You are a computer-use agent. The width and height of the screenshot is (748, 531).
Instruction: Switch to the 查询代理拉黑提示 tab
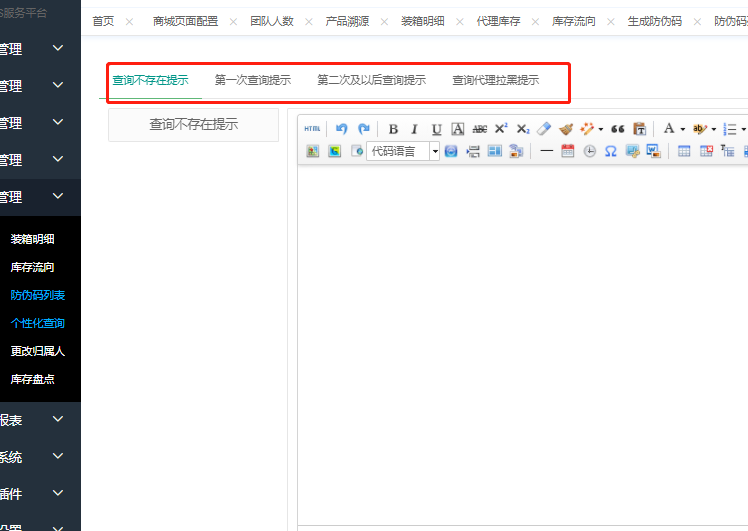point(495,80)
